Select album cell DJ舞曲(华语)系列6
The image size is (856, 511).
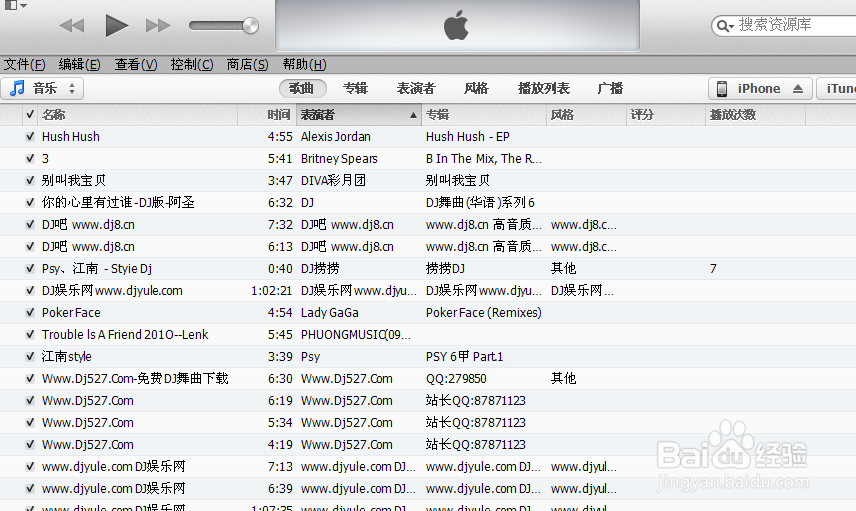pyautogui.click(x=480, y=203)
